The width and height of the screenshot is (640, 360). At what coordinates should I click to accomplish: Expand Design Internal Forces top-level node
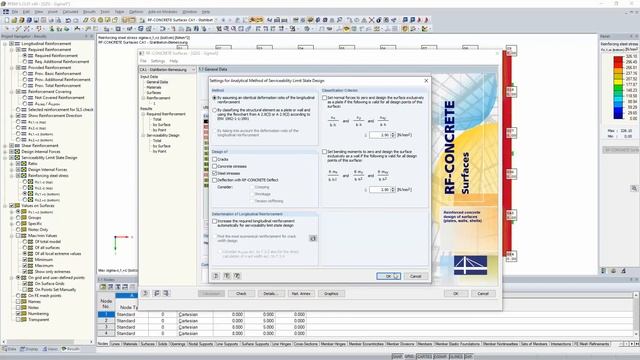(x=5, y=151)
